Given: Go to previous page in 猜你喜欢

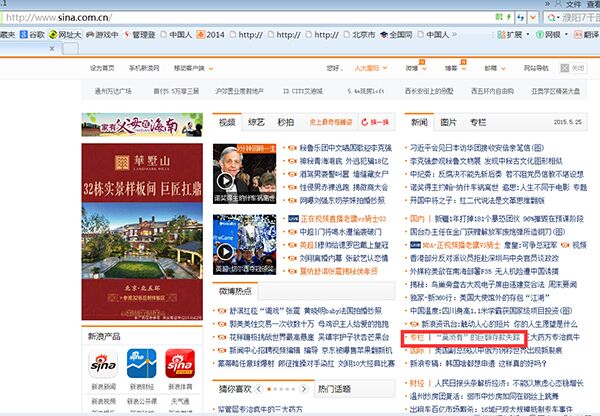Looking at the screenshot, I should [259, 389].
